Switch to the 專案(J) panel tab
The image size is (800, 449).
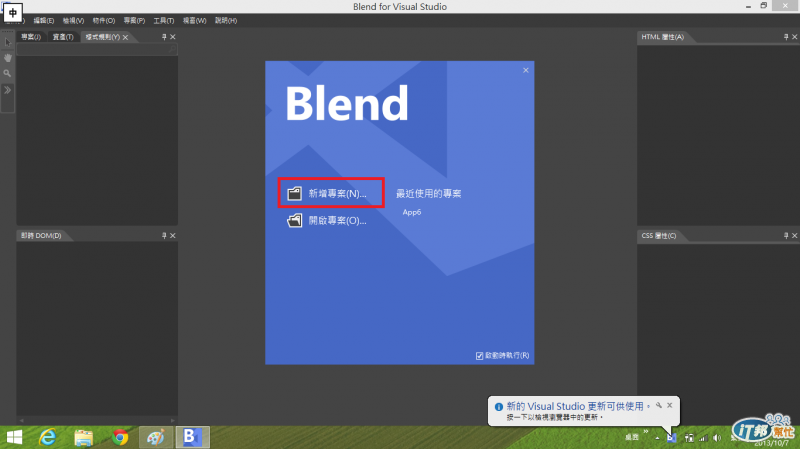click(x=31, y=37)
